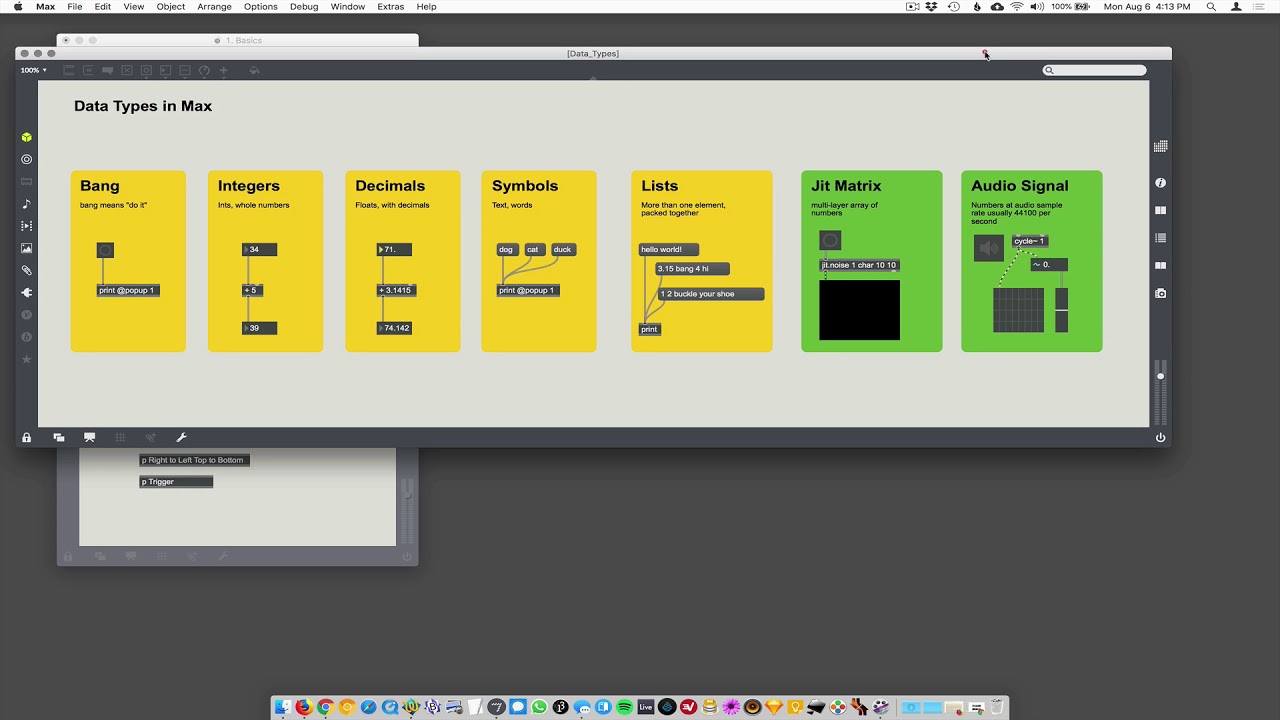This screenshot has height=720, width=1280.
Task: Open 'p Right to Left Top to Bottom' in Basics window
Action: tap(194, 460)
